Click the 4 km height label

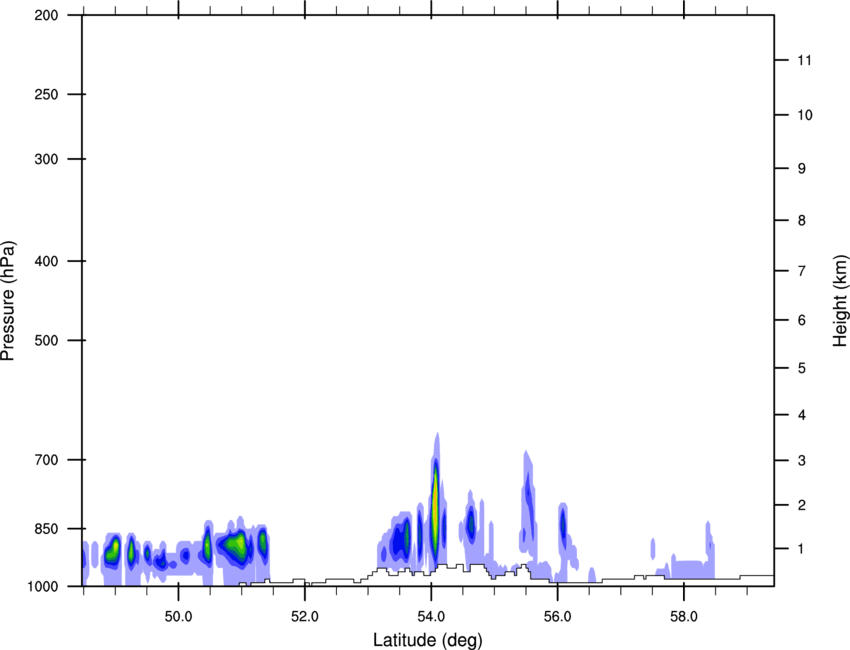pos(802,415)
